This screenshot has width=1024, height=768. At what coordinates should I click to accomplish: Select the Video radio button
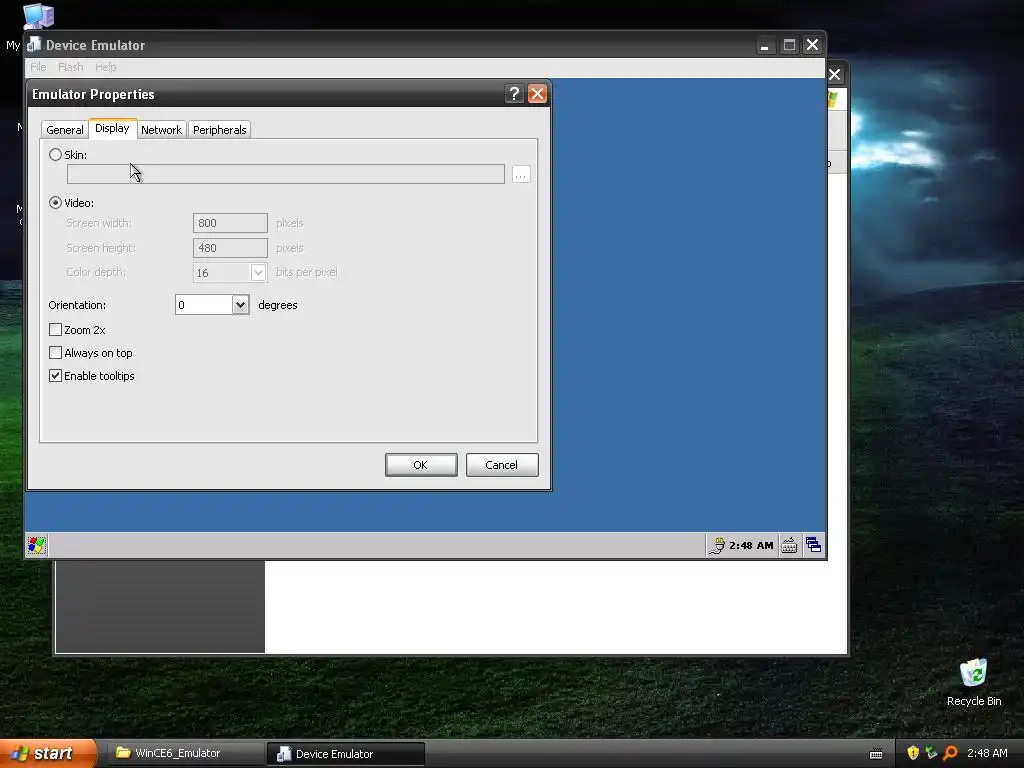56,203
